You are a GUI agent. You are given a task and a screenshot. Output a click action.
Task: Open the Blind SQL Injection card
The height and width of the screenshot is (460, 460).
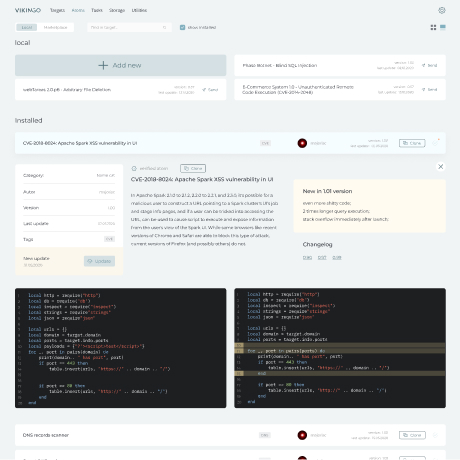click(340, 65)
